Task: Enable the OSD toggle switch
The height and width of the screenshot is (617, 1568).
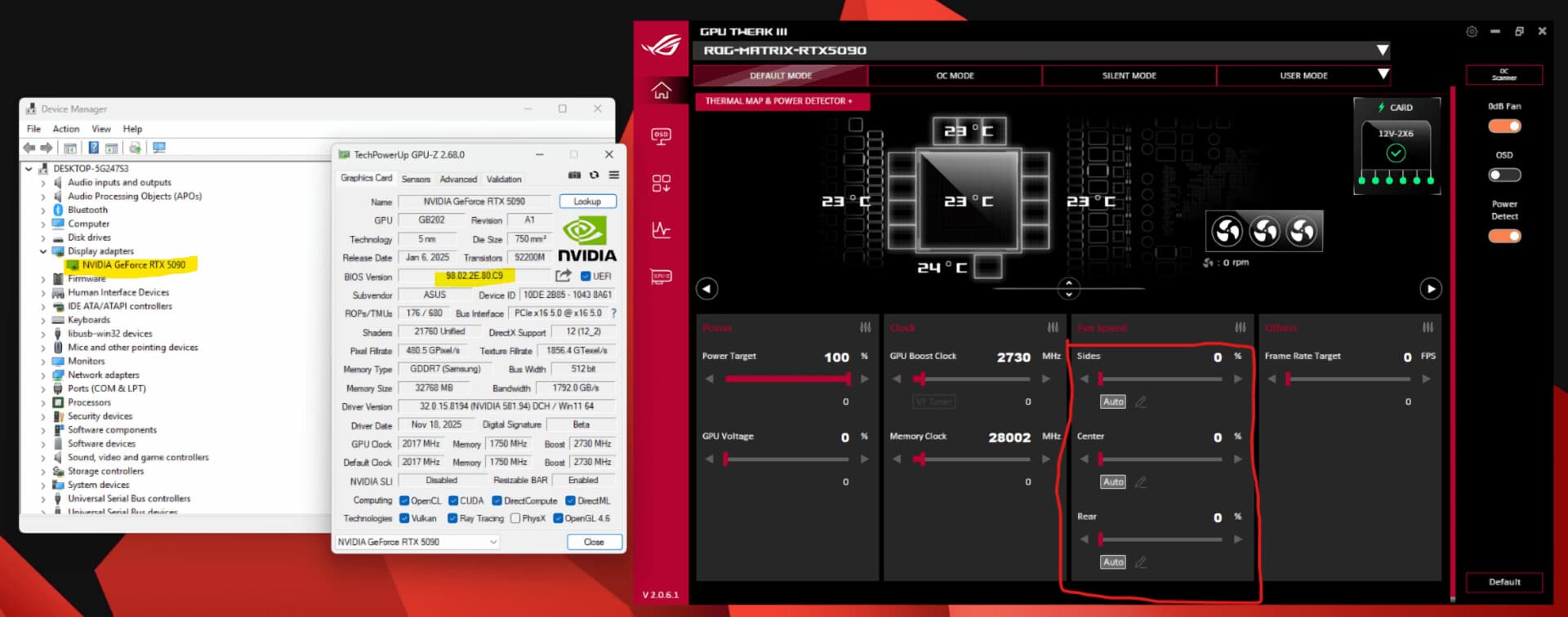Action: (x=1503, y=175)
